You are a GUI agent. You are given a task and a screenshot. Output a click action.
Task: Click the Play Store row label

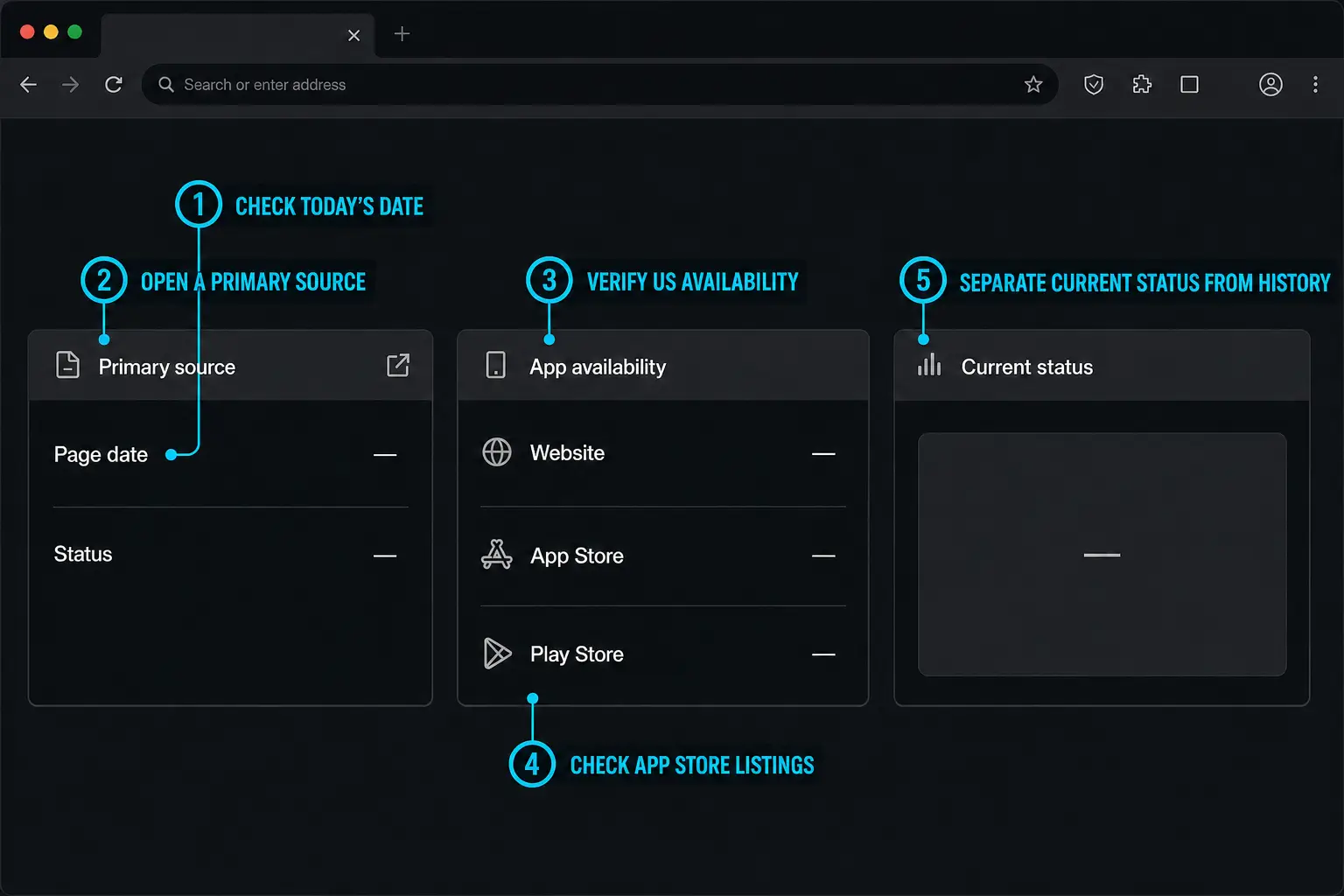tap(577, 654)
